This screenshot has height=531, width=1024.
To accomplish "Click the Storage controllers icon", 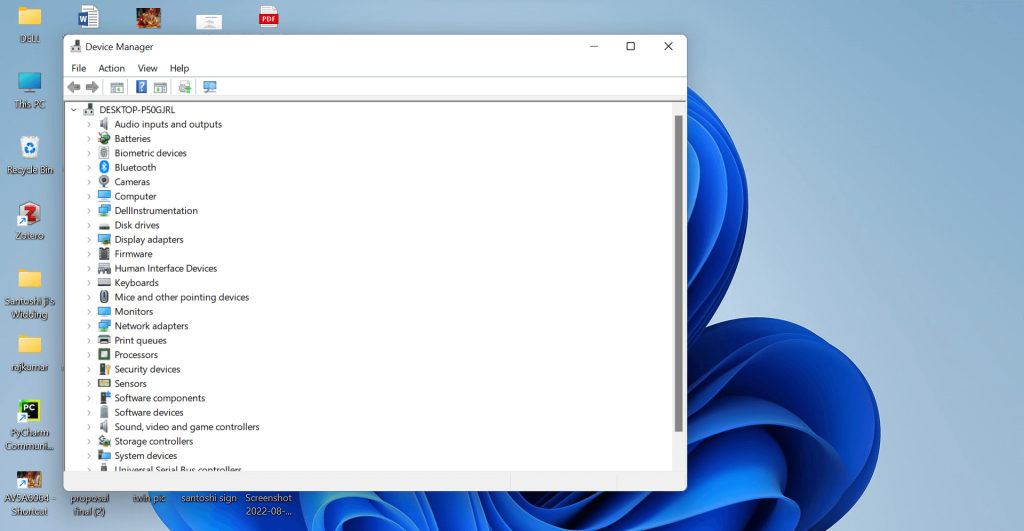I will [104, 441].
